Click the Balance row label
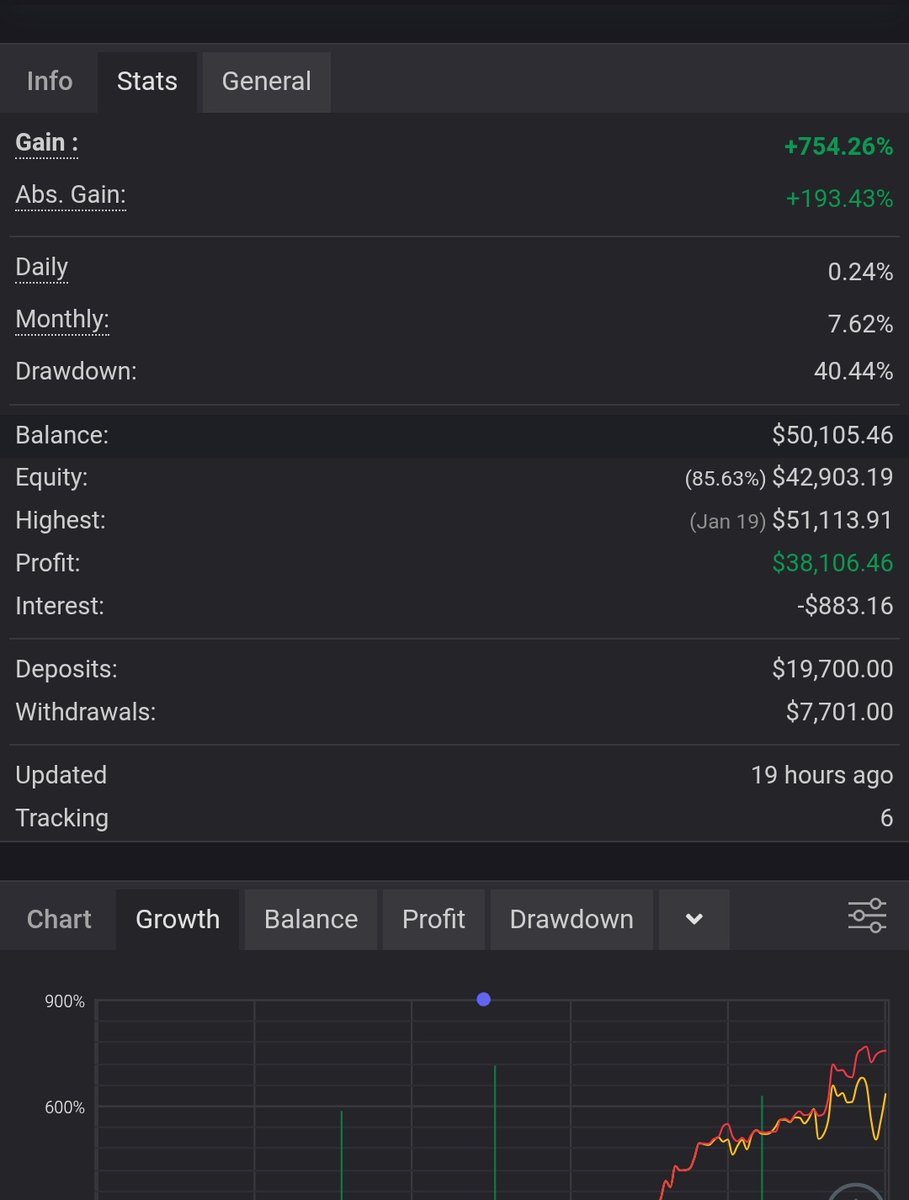This screenshot has height=1200, width=909. pyautogui.click(x=62, y=435)
